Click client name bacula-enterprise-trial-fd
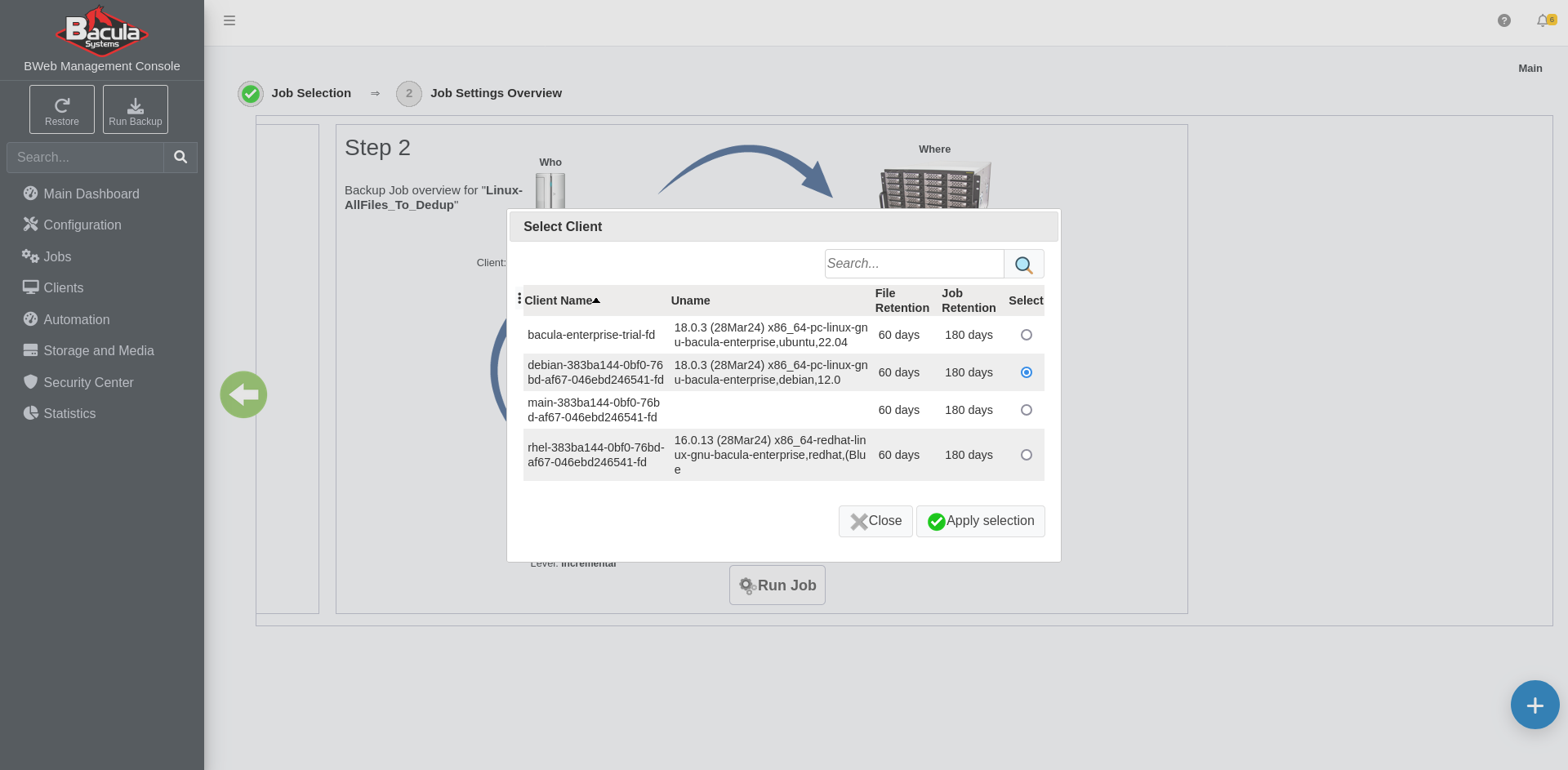1568x770 pixels. coord(591,335)
